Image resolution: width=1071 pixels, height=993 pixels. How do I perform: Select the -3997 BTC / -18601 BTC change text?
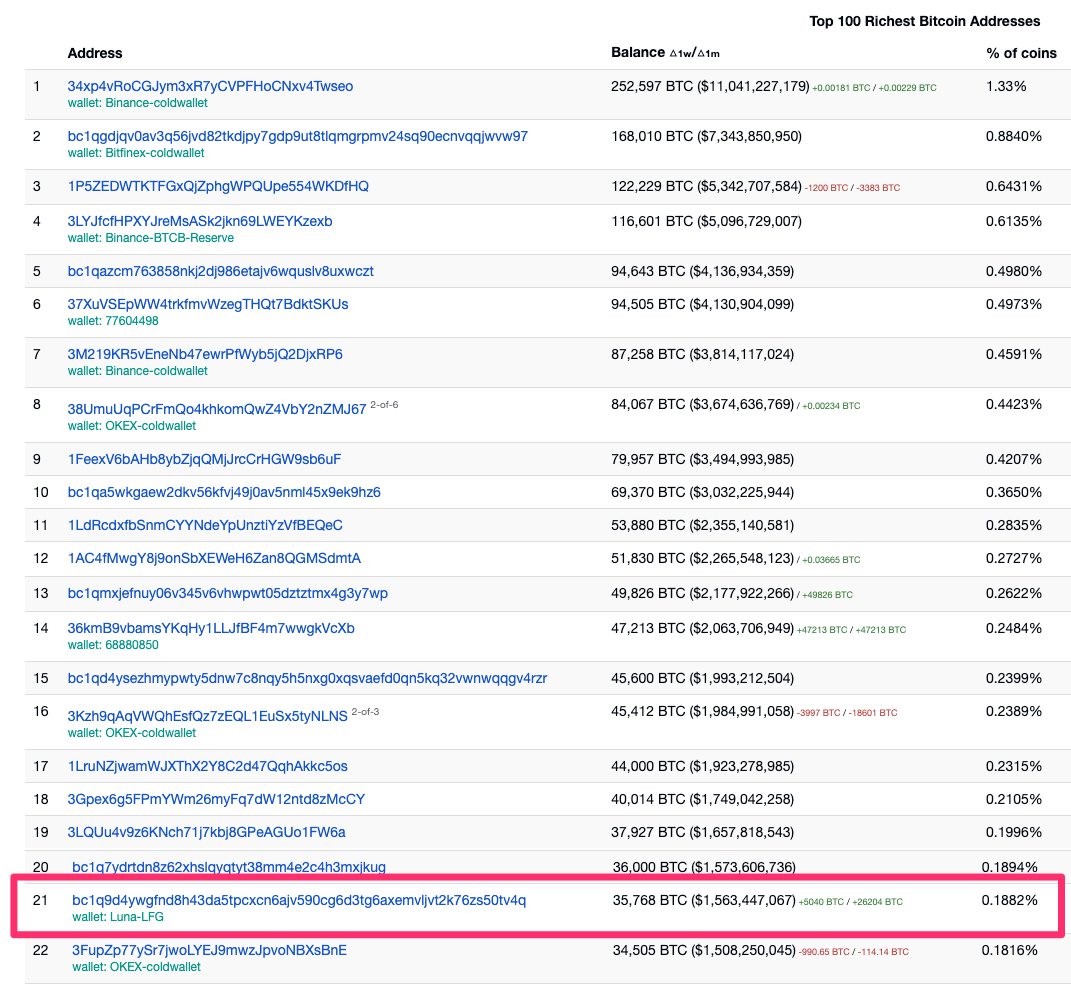pyautogui.click(x=847, y=713)
